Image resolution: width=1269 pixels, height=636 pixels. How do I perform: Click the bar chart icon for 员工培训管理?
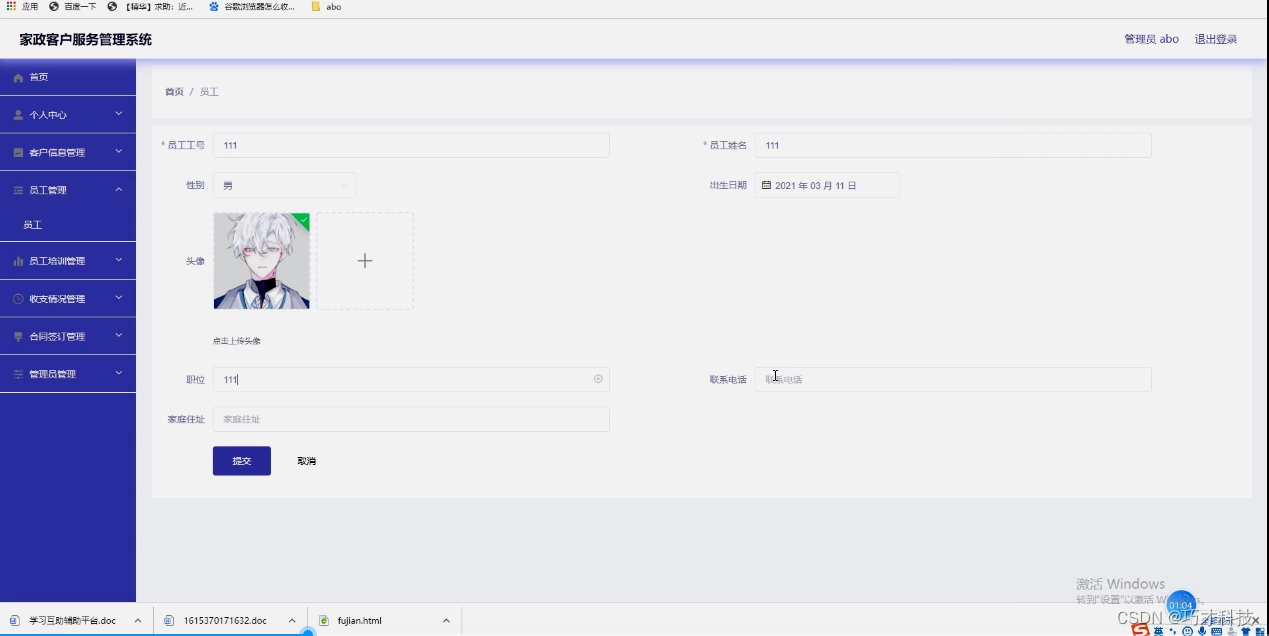tap(18, 261)
